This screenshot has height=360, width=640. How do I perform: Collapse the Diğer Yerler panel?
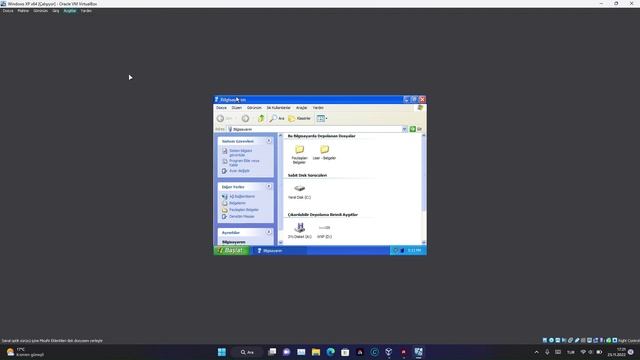point(269,187)
